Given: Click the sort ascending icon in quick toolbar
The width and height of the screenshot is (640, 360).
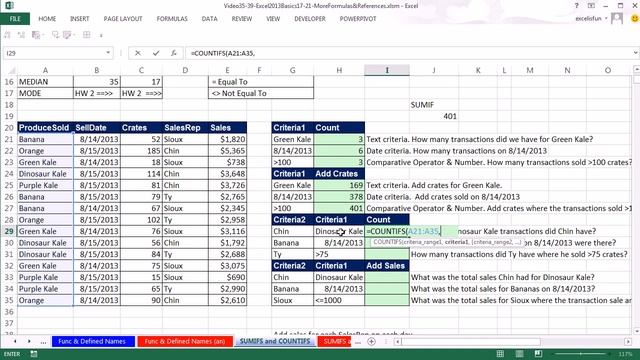Looking at the screenshot, I should pos(7,35).
